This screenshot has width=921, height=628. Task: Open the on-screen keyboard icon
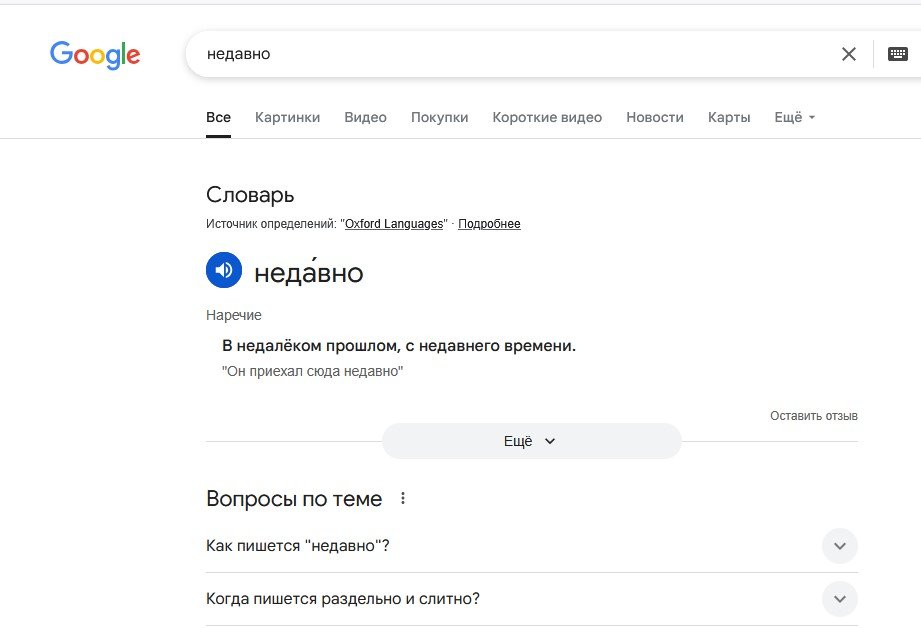coord(898,54)
